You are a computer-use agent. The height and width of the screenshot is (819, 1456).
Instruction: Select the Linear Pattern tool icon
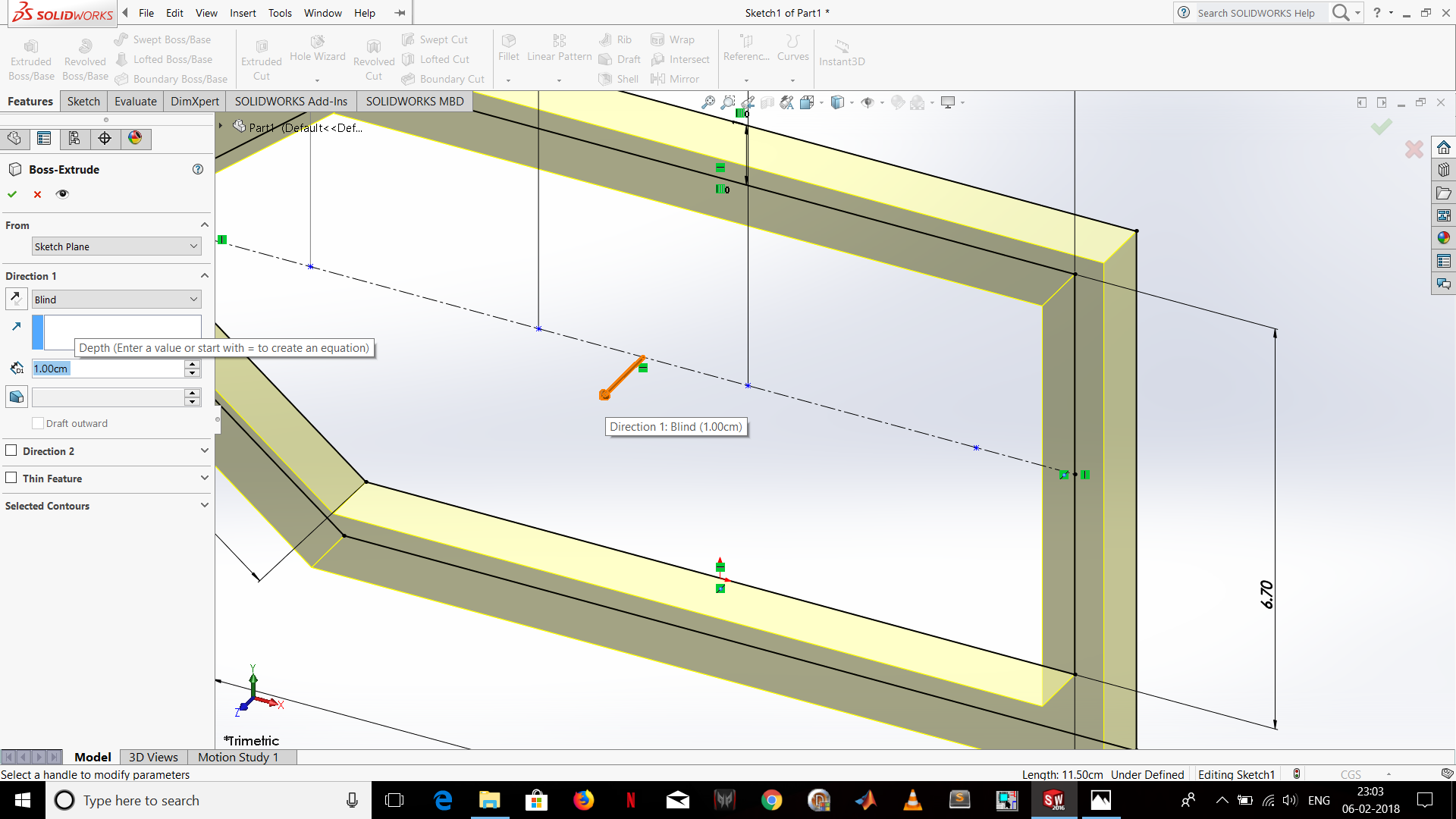click(559, 40)
